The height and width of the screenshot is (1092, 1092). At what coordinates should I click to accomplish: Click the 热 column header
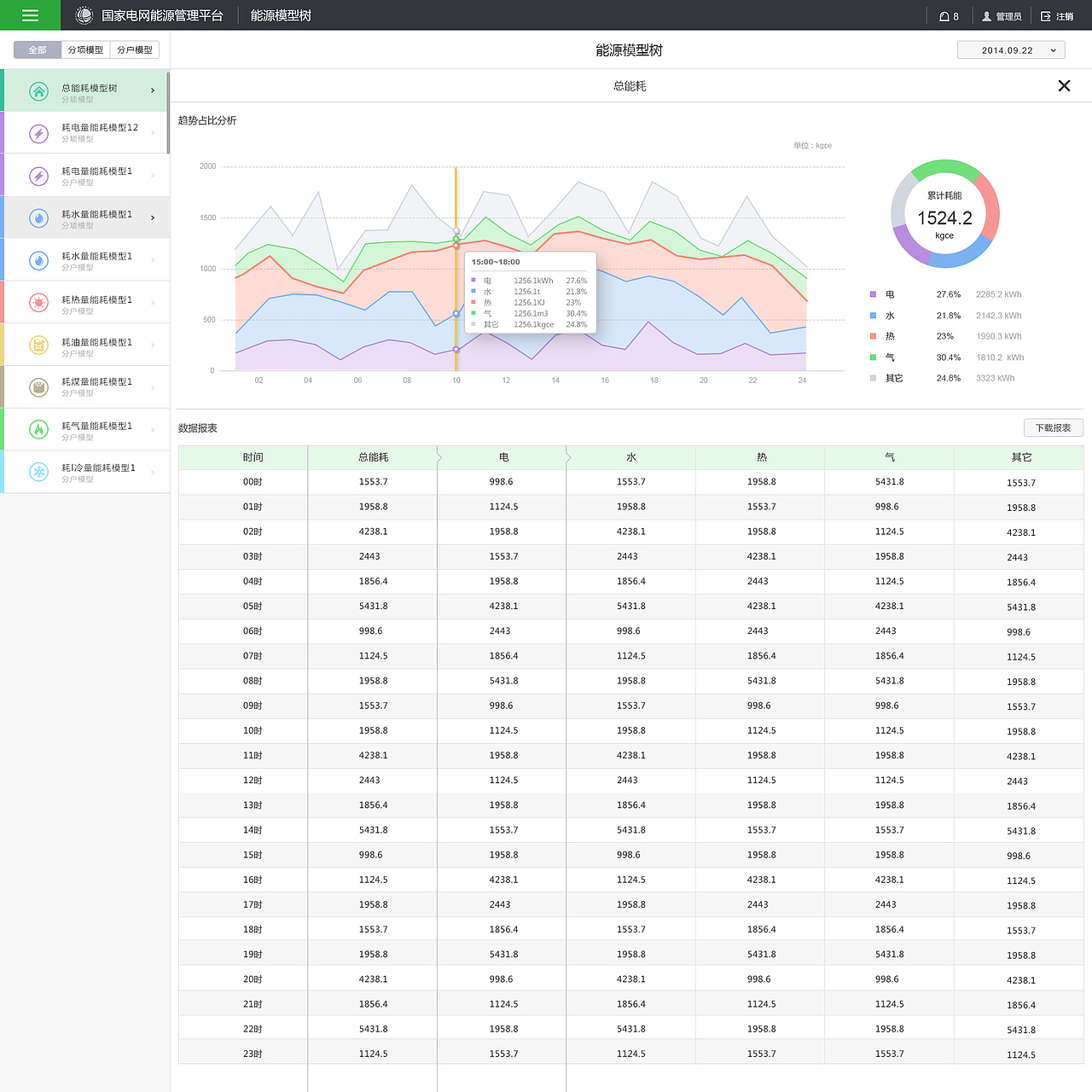pyautogui.click(x=761, y=457)
